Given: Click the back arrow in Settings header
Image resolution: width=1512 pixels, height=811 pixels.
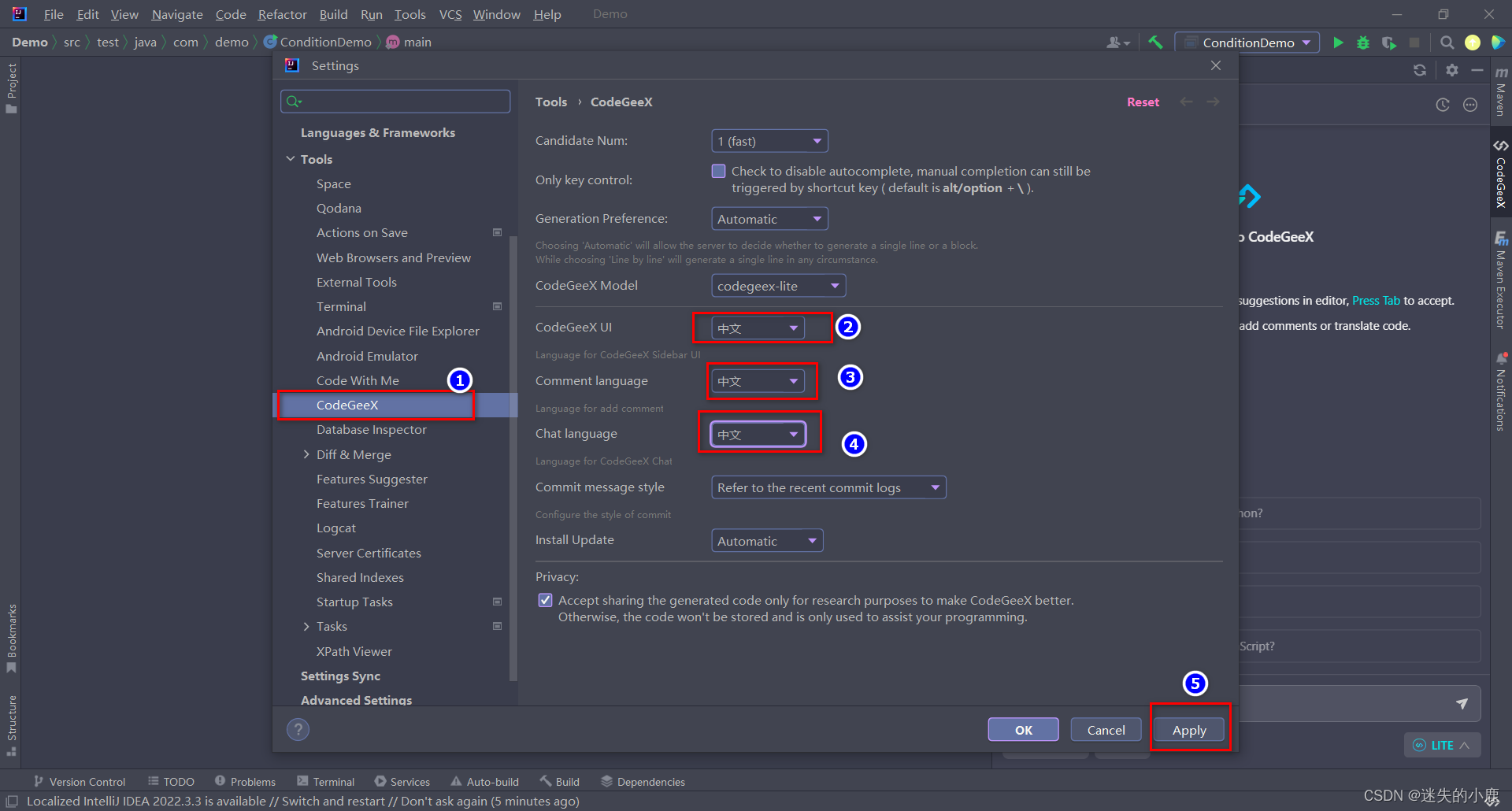Looking at the screenshot, I should (x=1186, y=102).
